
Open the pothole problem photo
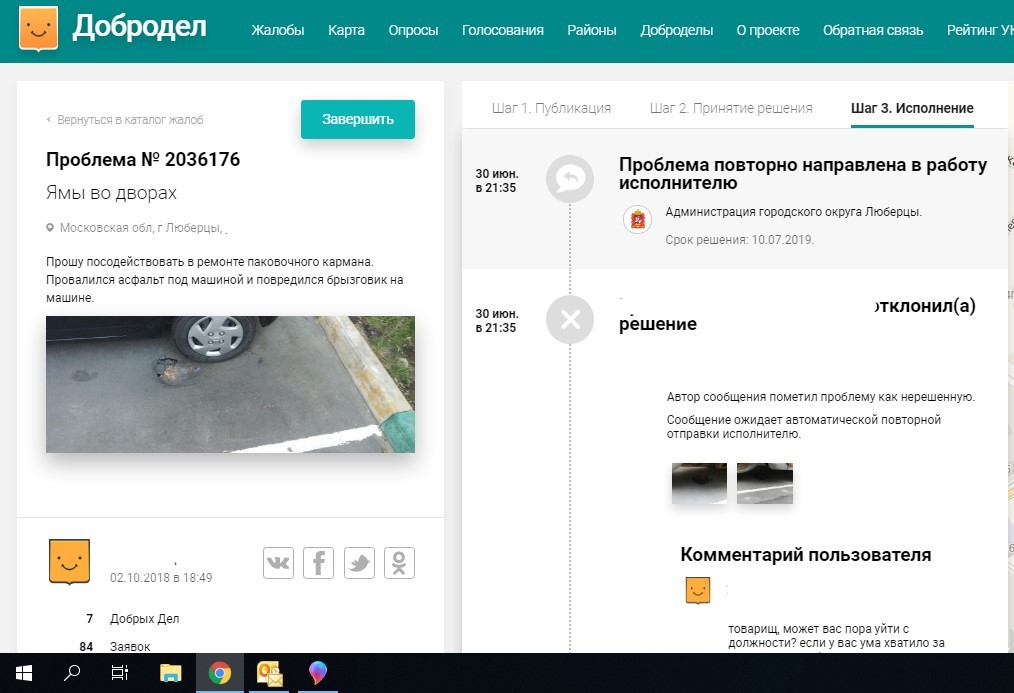[x=230, y=384]
